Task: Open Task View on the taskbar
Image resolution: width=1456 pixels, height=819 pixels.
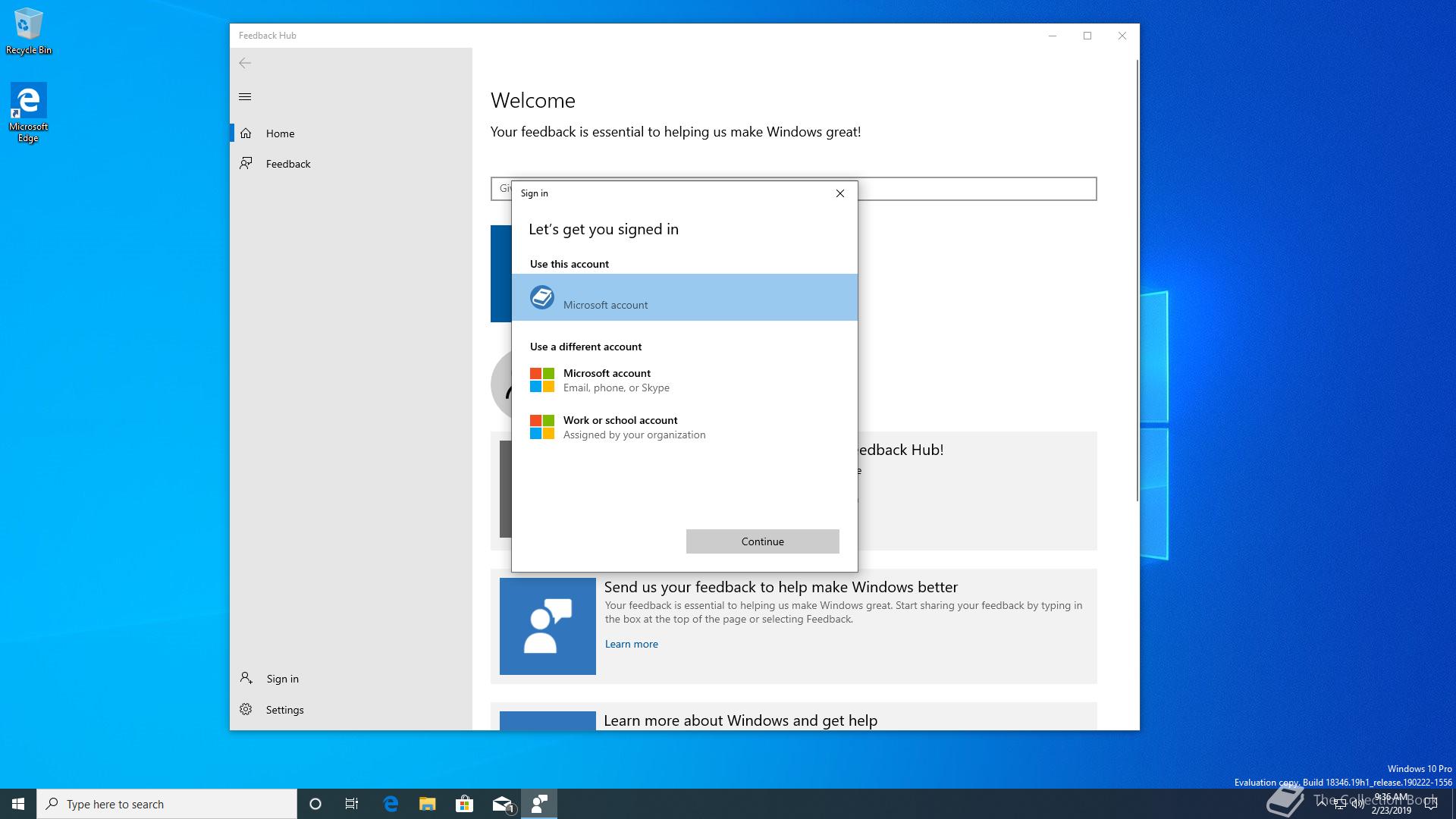Action: (352, 804)
